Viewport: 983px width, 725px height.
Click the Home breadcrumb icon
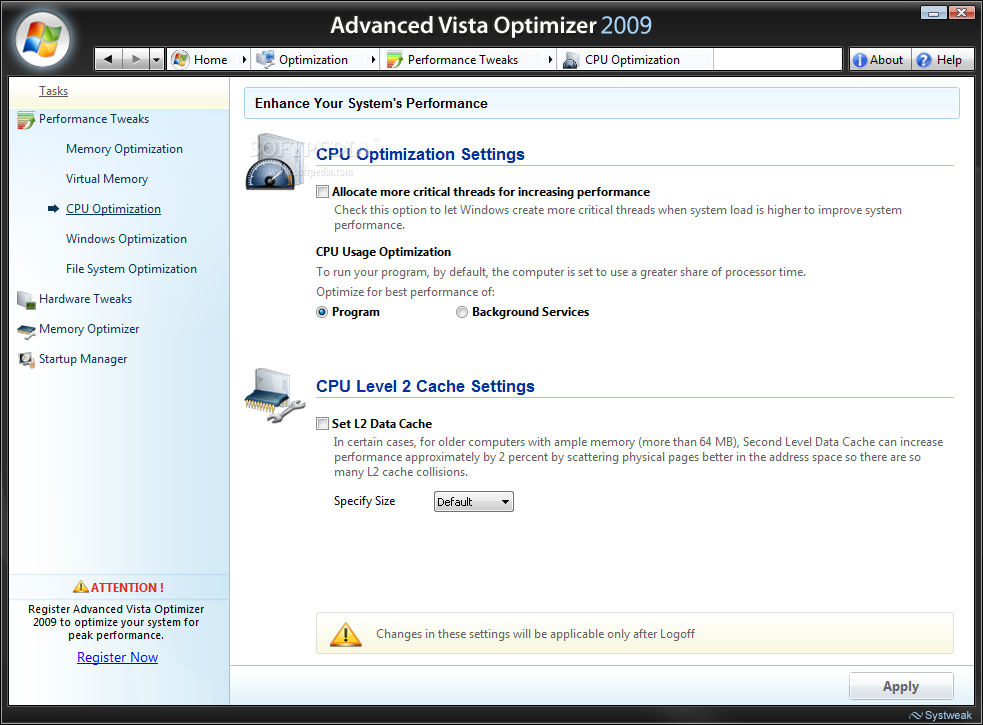point(180,60)
